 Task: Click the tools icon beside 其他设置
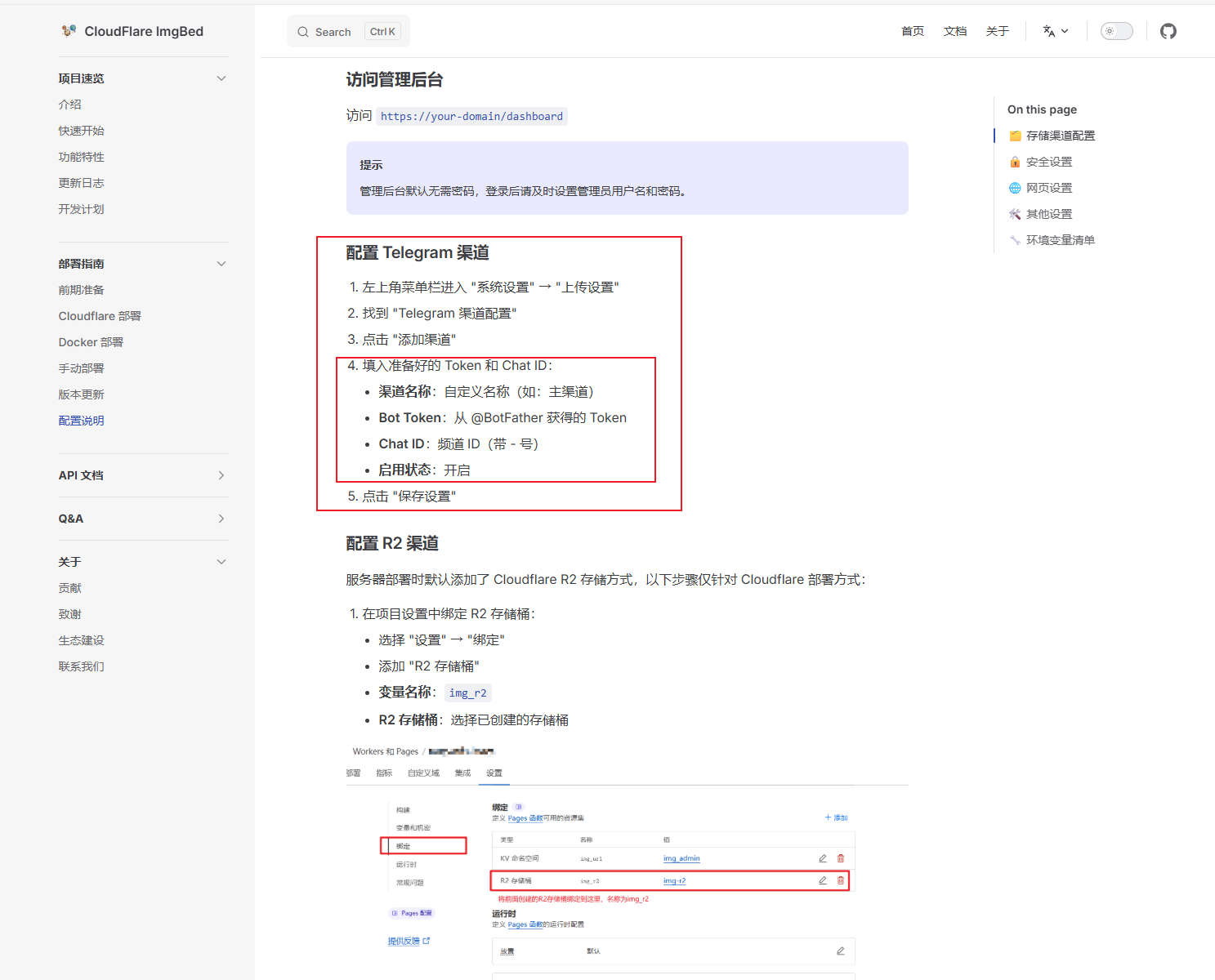[x=1015, y=214]
